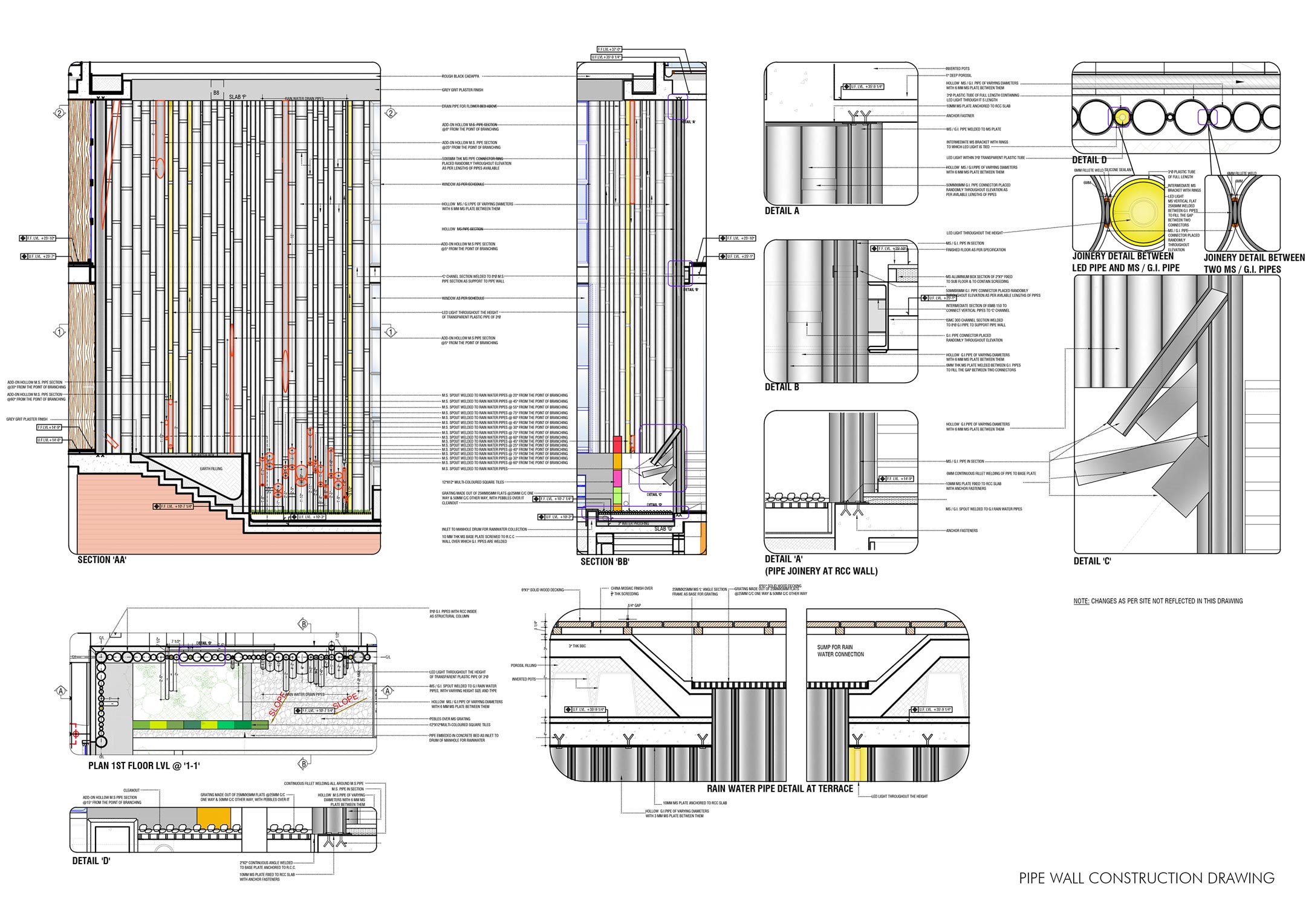Click the B section marker below the floor plan
Viewport: 1306px width, 924px height.
tap(304, 764)
